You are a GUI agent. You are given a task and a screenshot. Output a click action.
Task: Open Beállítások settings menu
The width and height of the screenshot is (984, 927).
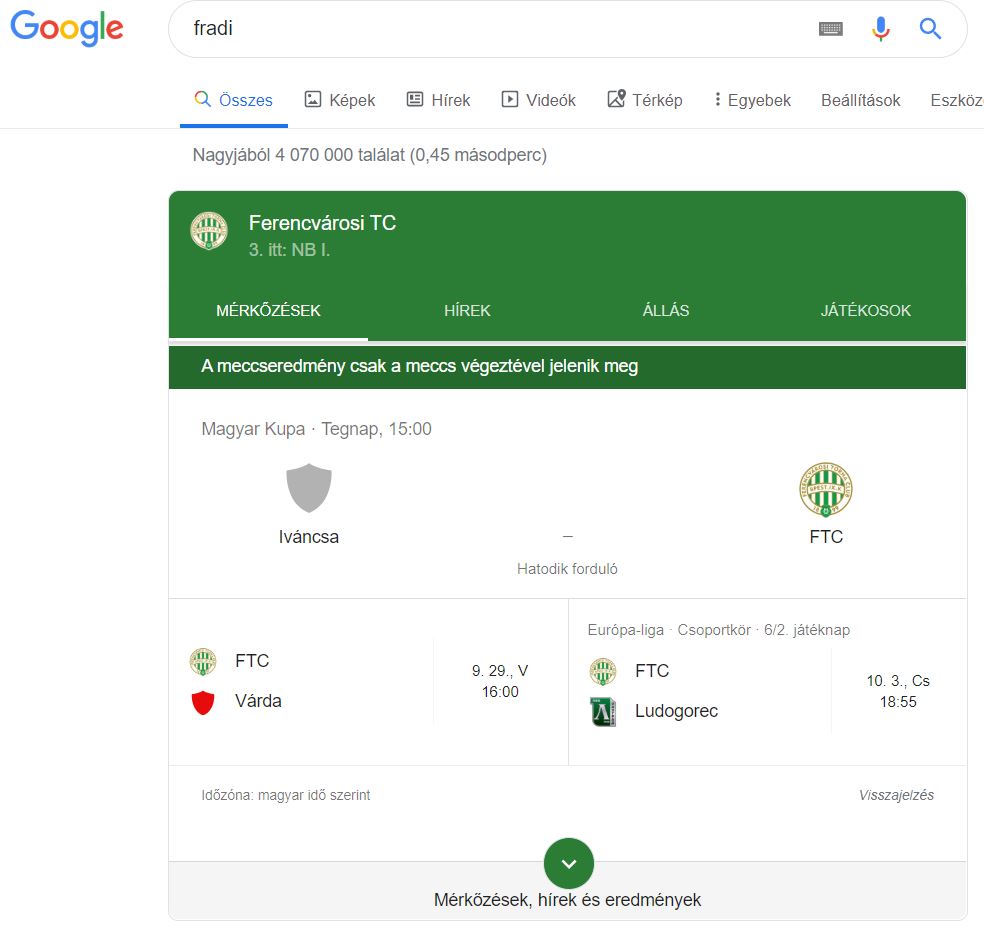point(860,100)
